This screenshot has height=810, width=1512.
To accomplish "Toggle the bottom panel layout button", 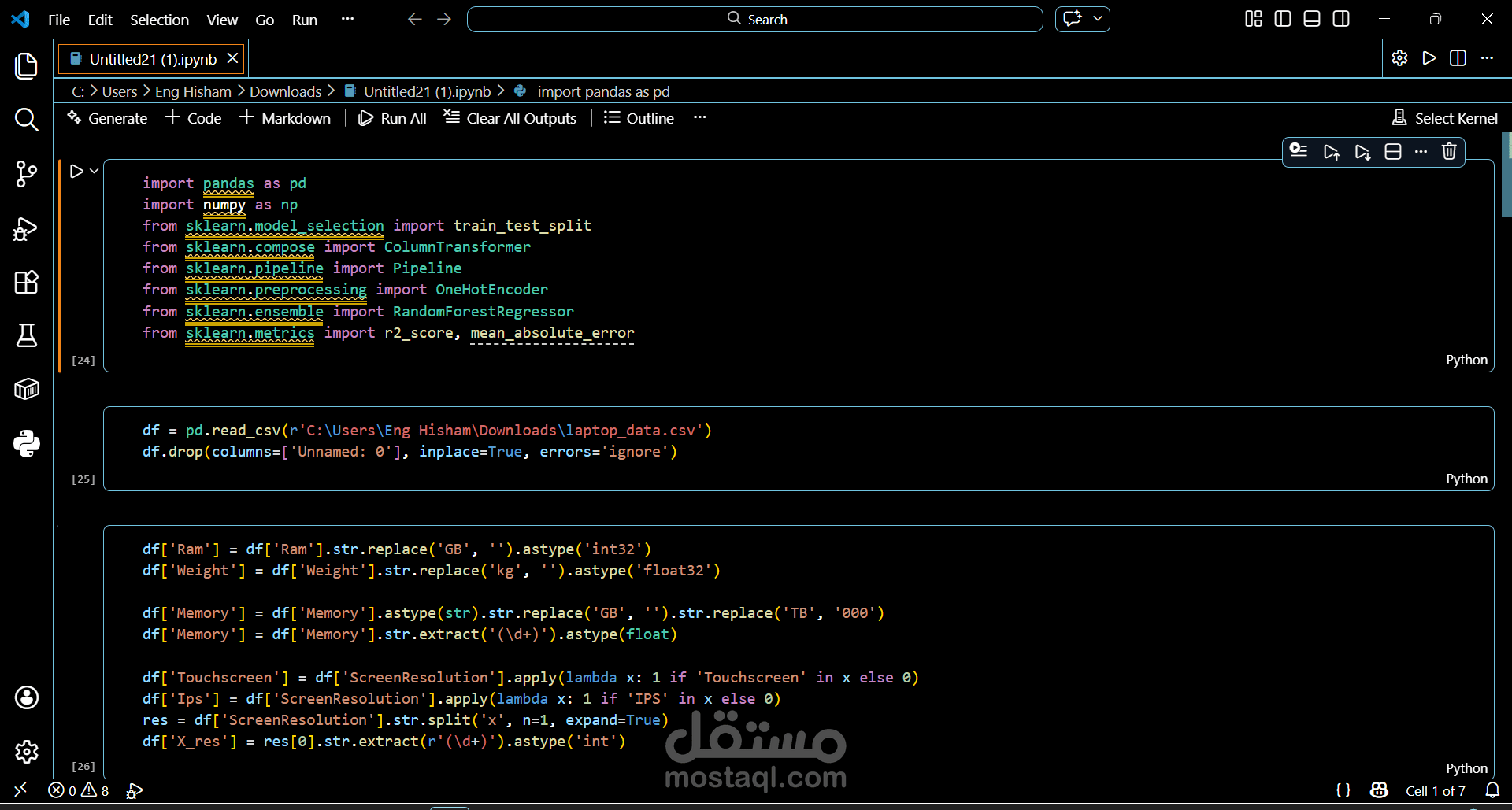I will (x=1312, y=19).
